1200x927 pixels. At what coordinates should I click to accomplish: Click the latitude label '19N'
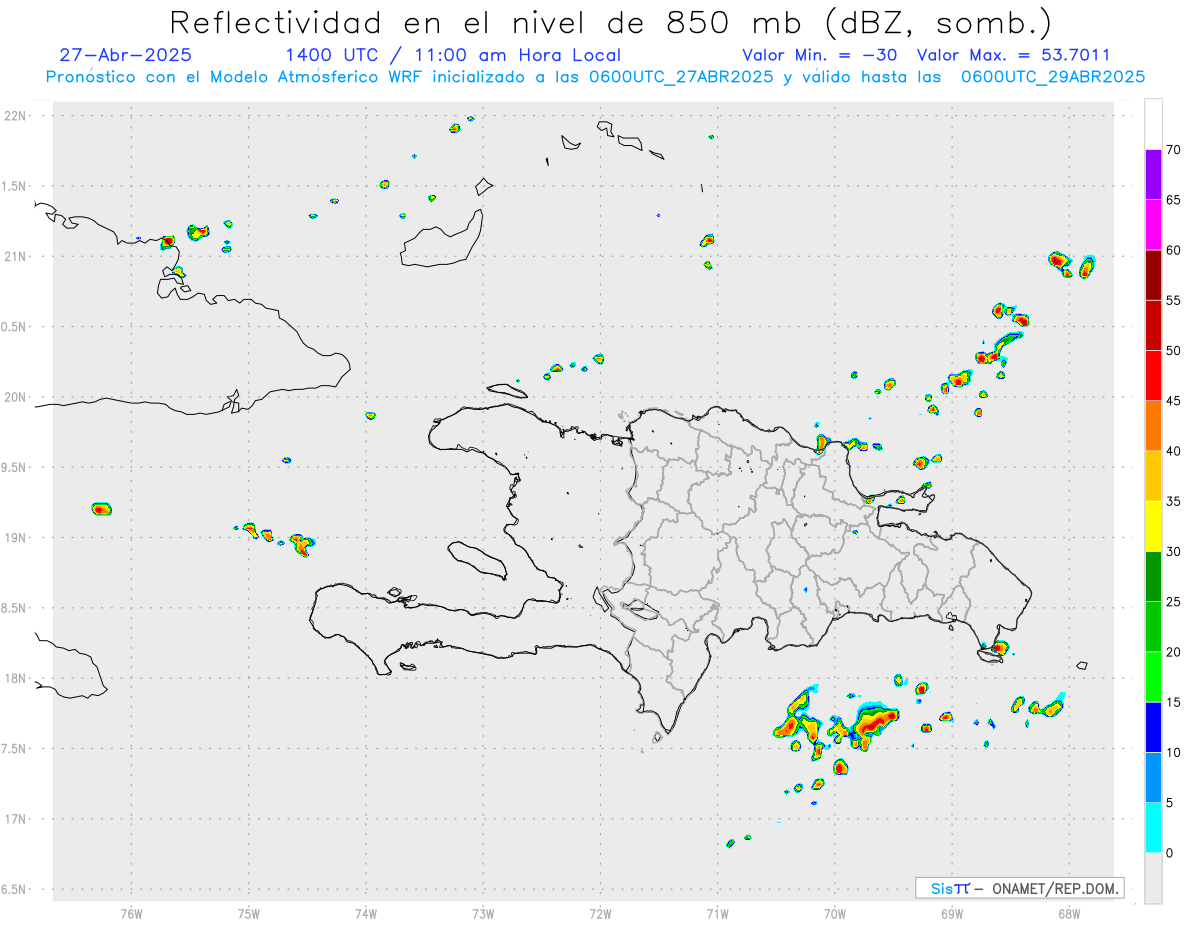(x=17, y=538)
